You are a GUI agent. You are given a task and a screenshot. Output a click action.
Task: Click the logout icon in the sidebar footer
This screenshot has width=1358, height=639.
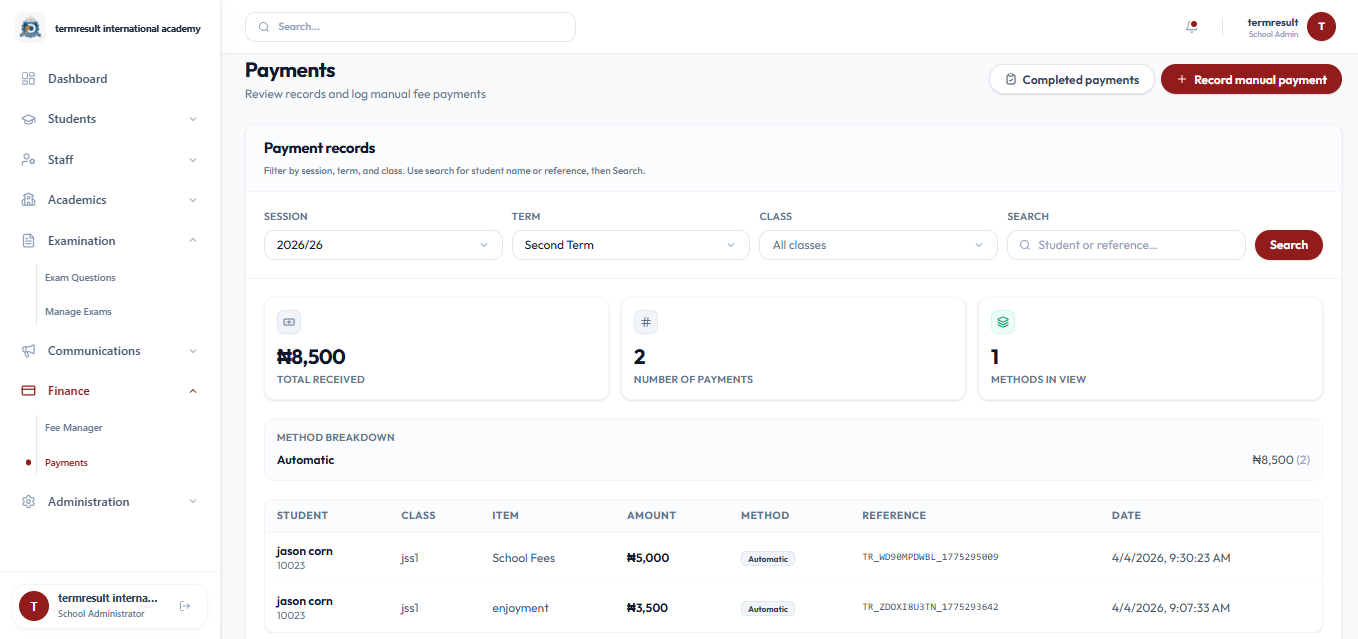click(x=185, y=606)
